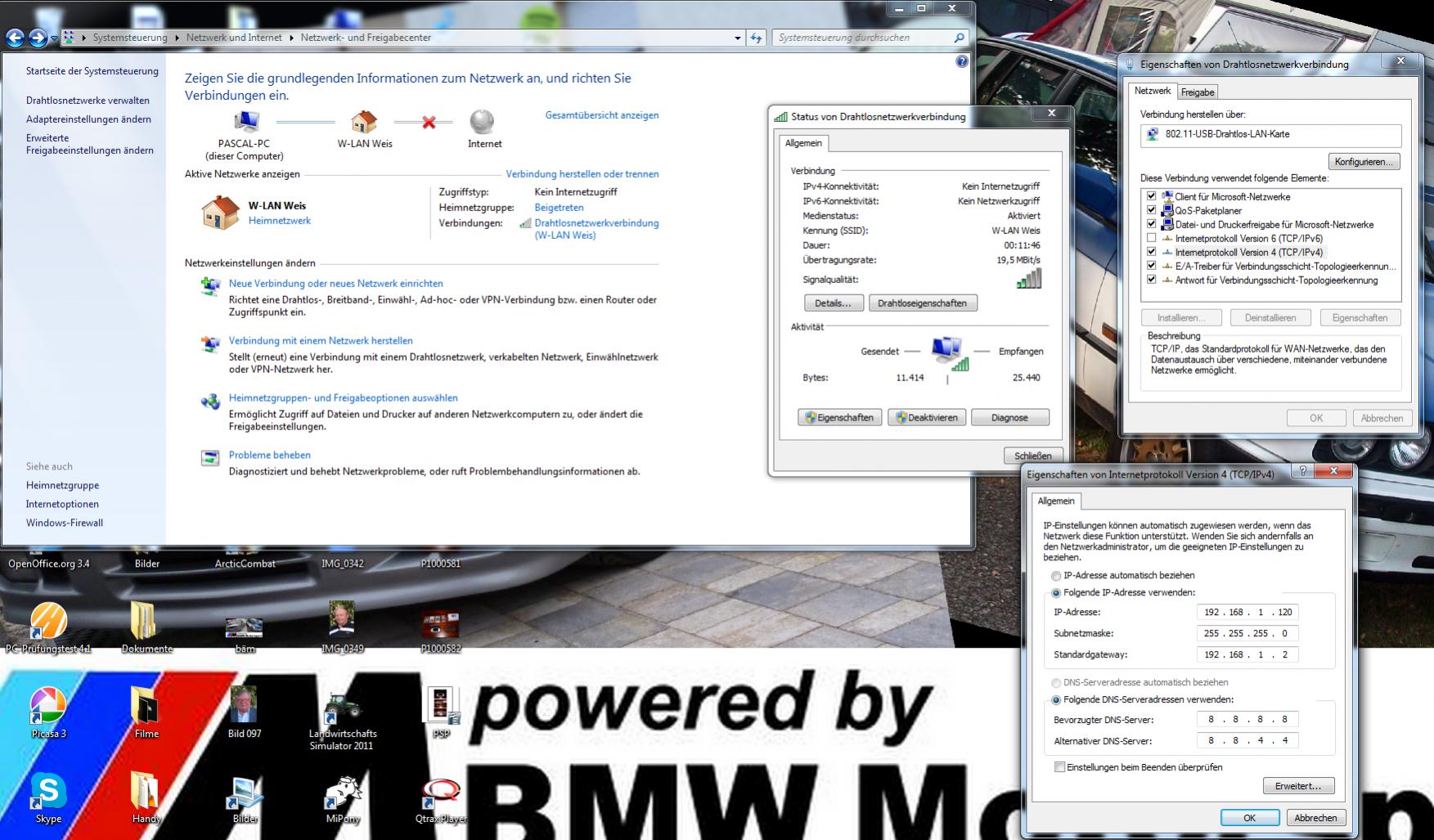
Task: Select Netzwerk tab in Eigenschaften dialog
Action: coord(1153,91)
